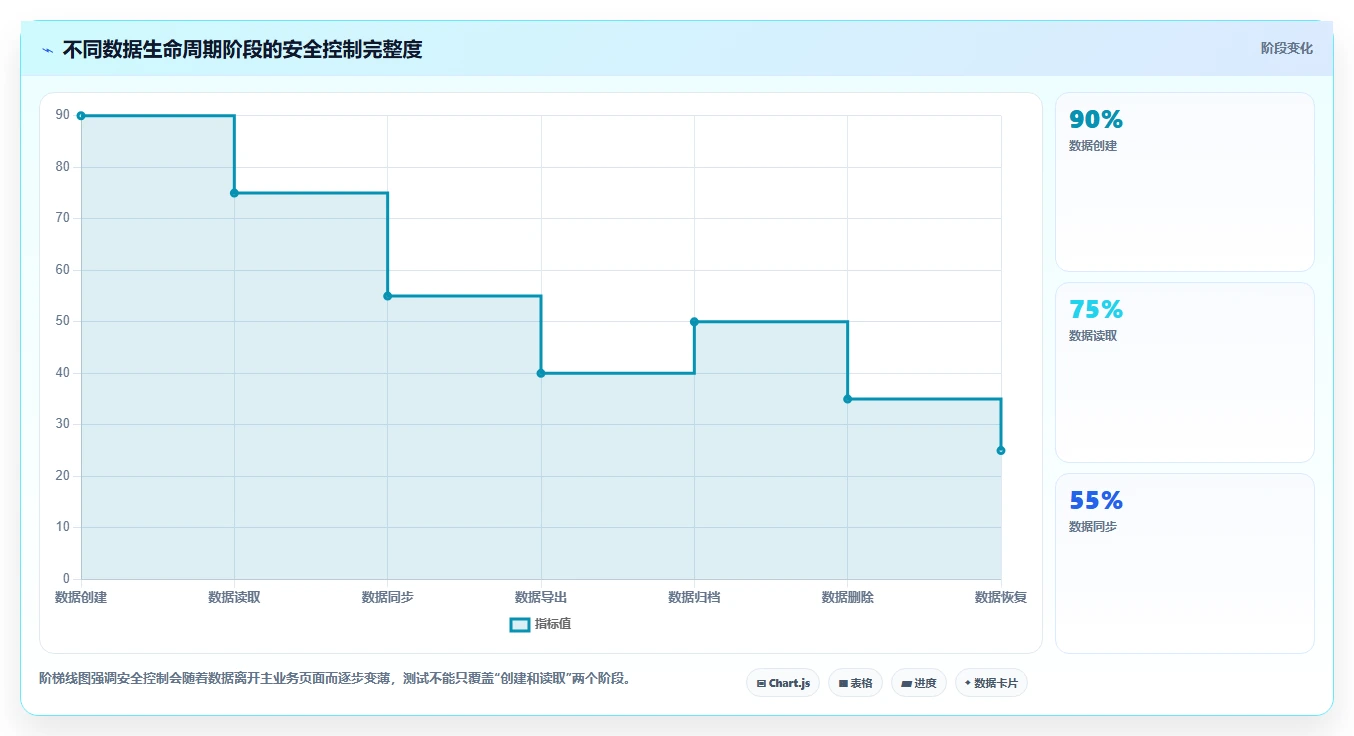This screenshot has height=736, width=1354.
Task: Click the sparkle icon in 数据卡片 tag
Action: 968,684
